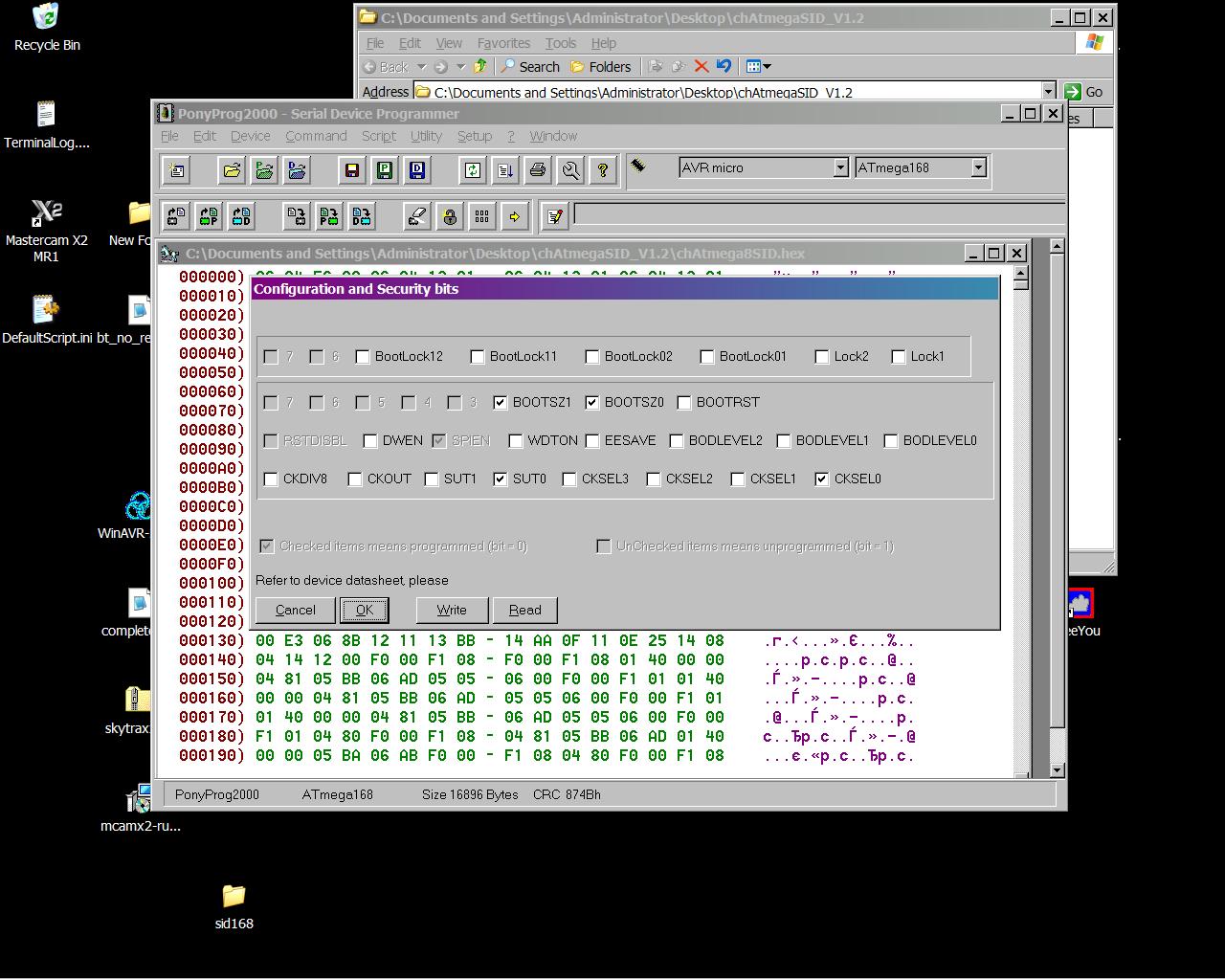Image resolution: width=1225 pixels, height=980 pixels.
Task: Open Security and Configuration bits via padlock icon
Action: (449, 216)
